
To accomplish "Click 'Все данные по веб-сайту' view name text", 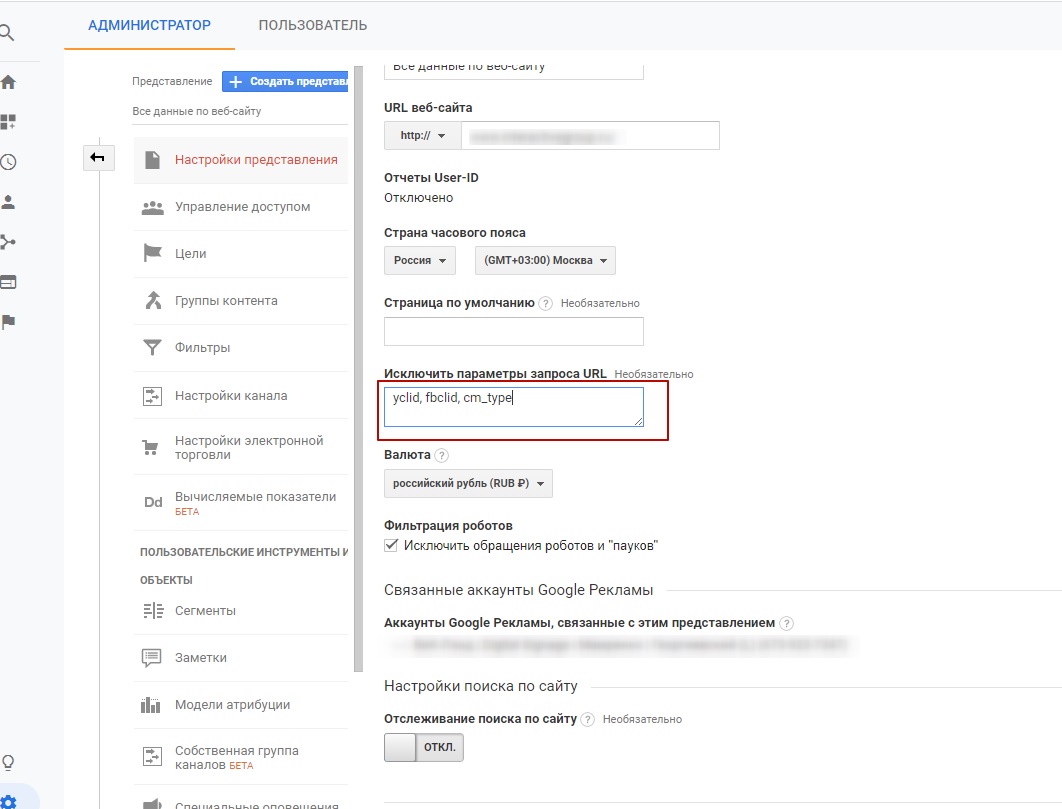I will coord(196,111).
